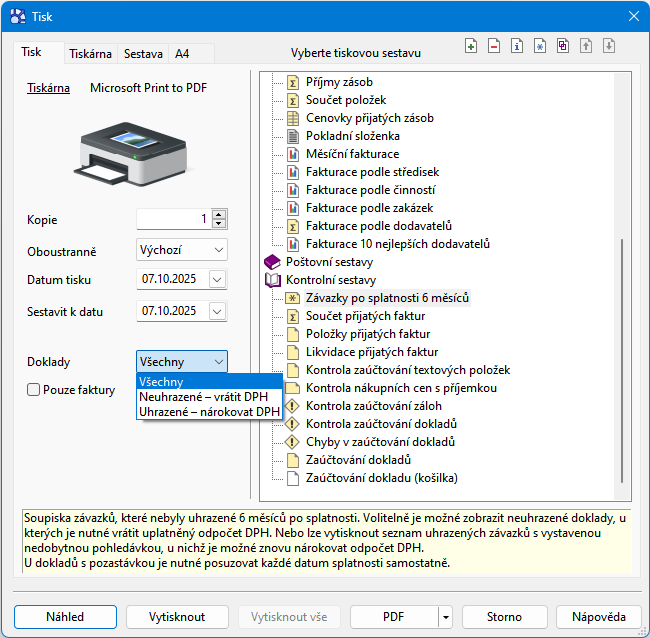
Task: Switch to the Tiskárna tab
Action: pos(91,53)
